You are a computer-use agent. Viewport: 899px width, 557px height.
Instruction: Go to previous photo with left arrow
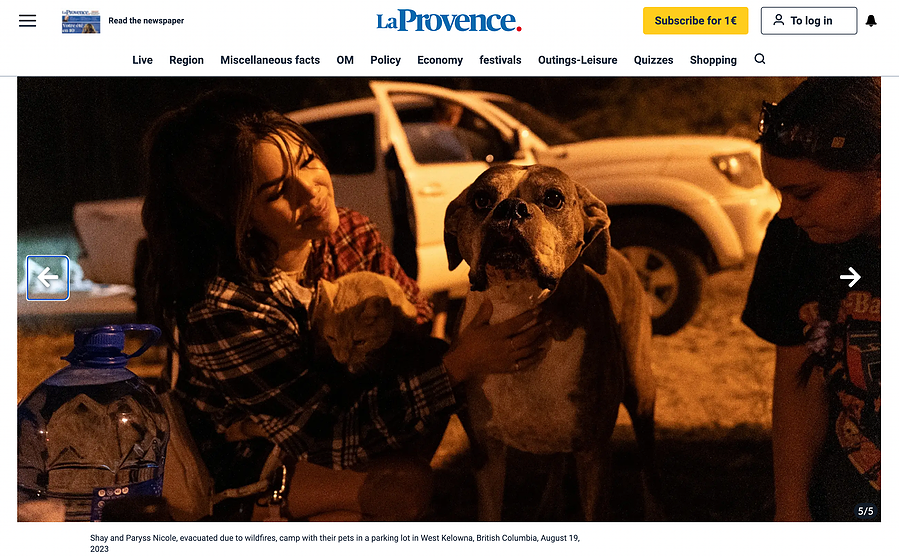point(48,278)
